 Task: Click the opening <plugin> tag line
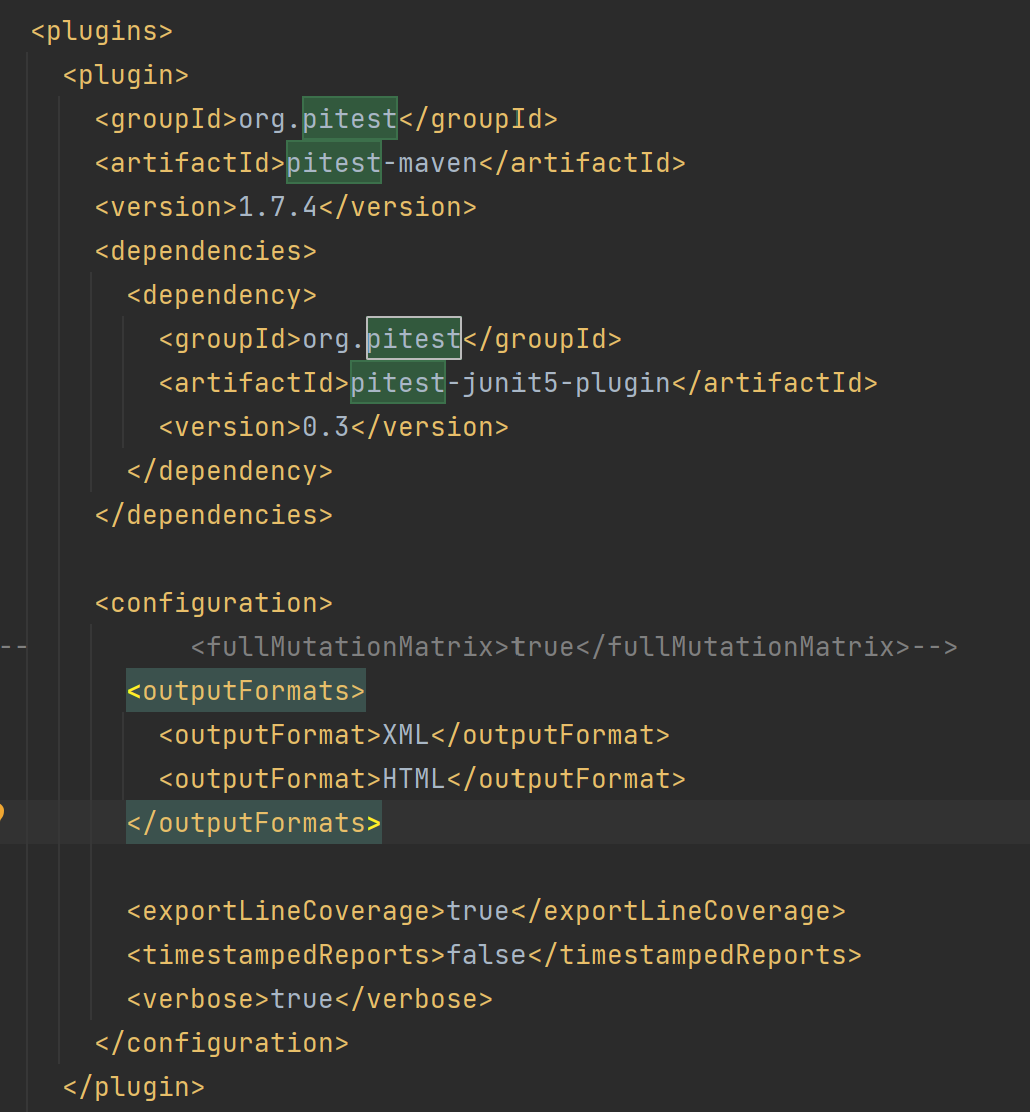(126, 75)
